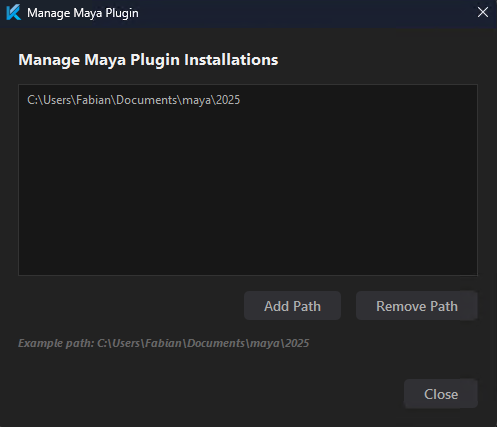Close the dialog with the title bar X
This screenshot has width=497, height=427.
coord(483,13)
